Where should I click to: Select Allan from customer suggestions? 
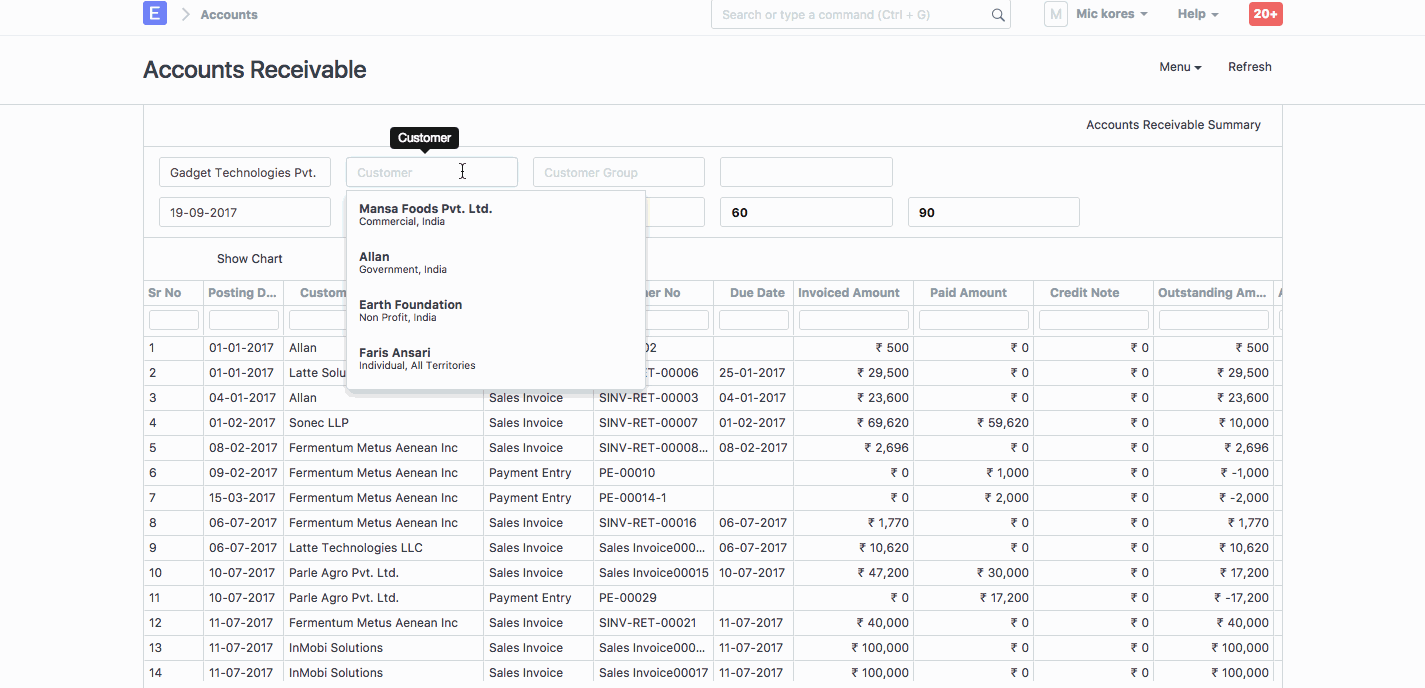click(496, 262)
